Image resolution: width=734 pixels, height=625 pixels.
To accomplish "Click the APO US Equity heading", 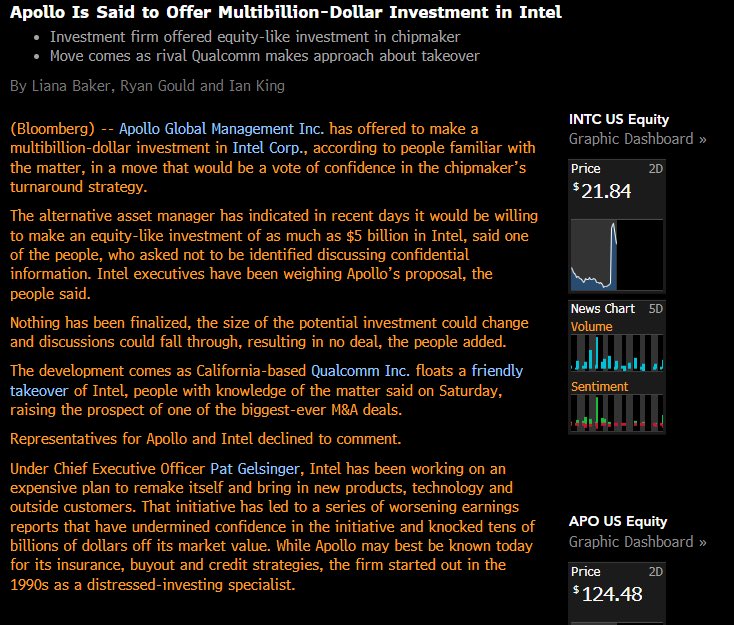I will [618, 522].
